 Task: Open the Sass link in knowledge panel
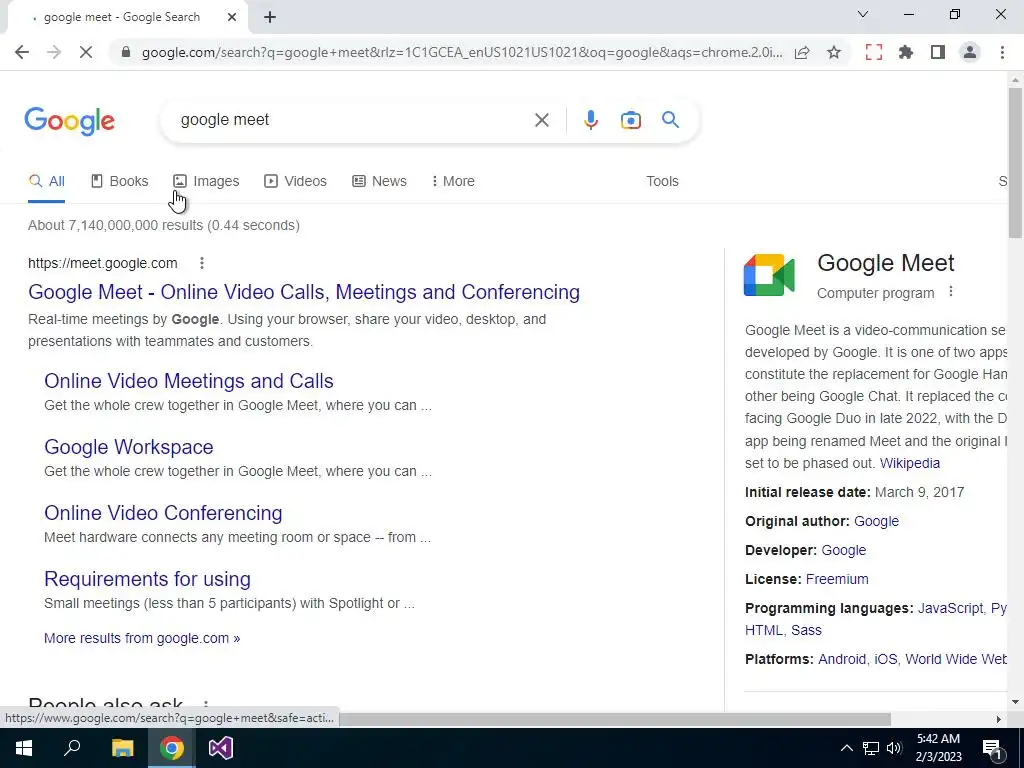[x=807, y=630]
